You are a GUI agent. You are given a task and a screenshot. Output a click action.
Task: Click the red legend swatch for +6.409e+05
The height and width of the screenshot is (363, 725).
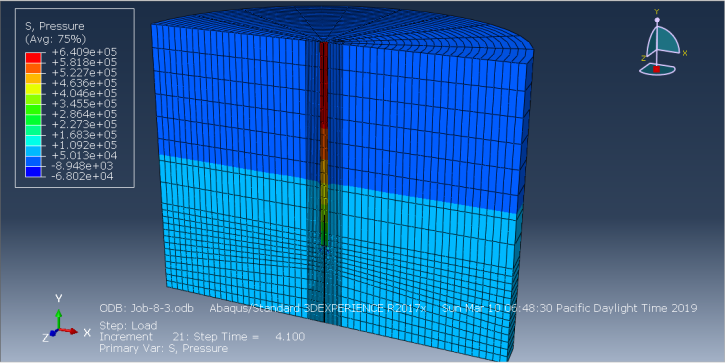click(33, 58)
